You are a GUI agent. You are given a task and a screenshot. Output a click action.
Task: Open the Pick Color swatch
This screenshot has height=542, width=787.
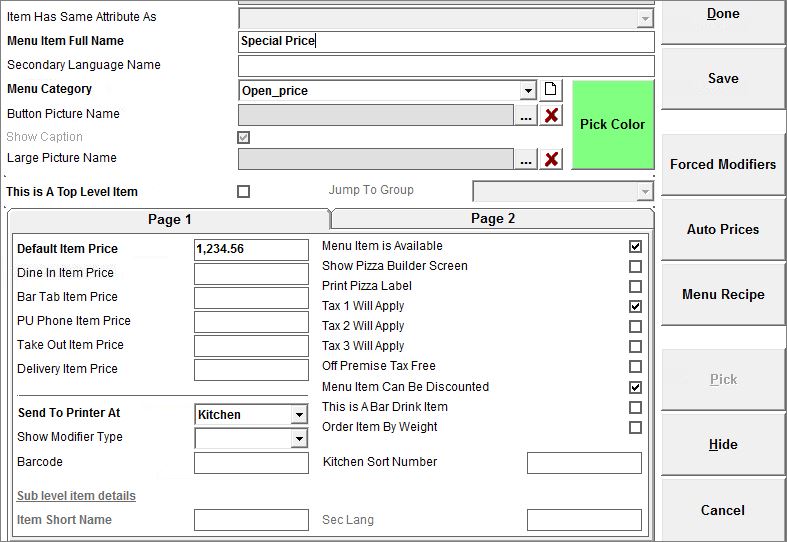click(613, 124)
